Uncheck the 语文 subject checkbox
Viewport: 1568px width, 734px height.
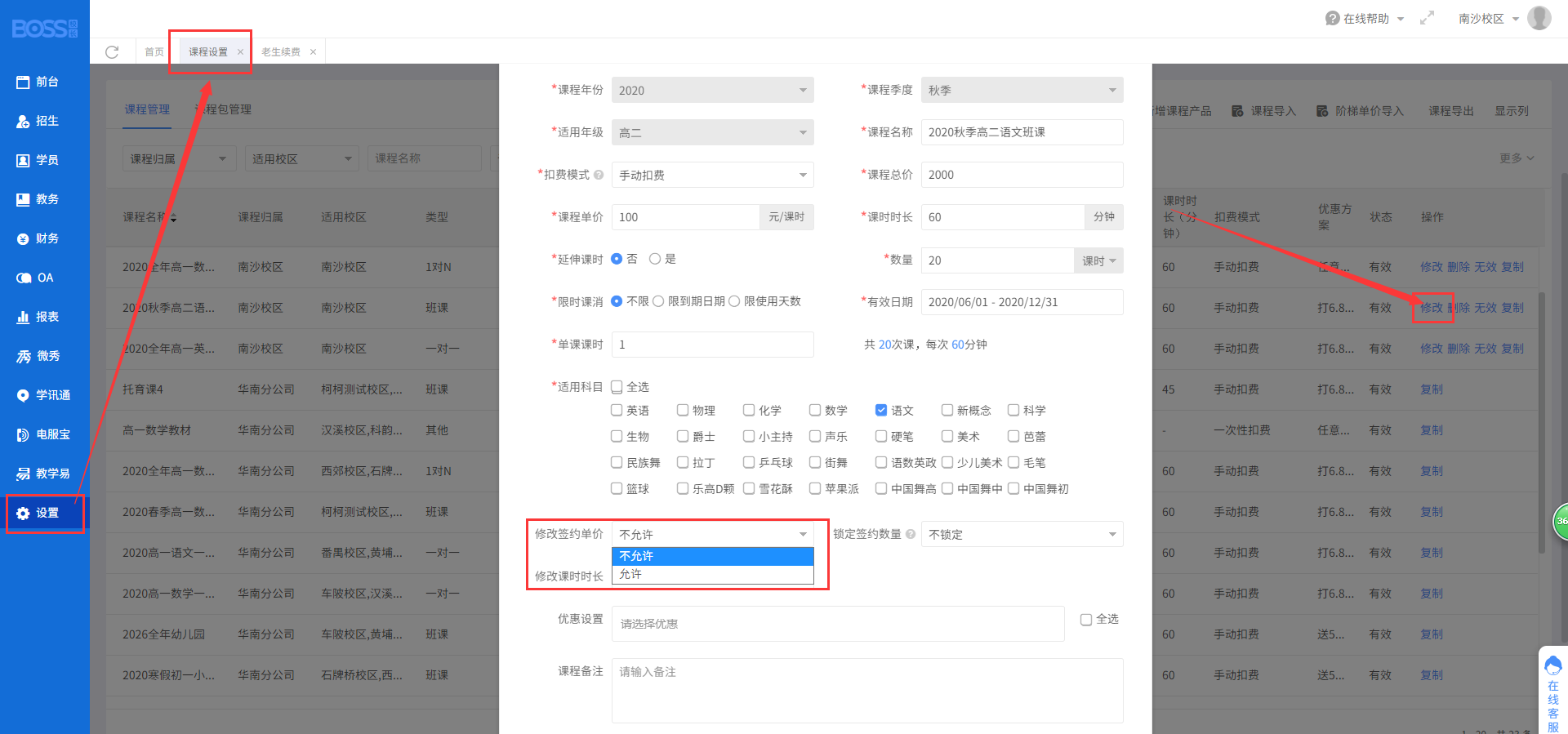coord(881,410)
